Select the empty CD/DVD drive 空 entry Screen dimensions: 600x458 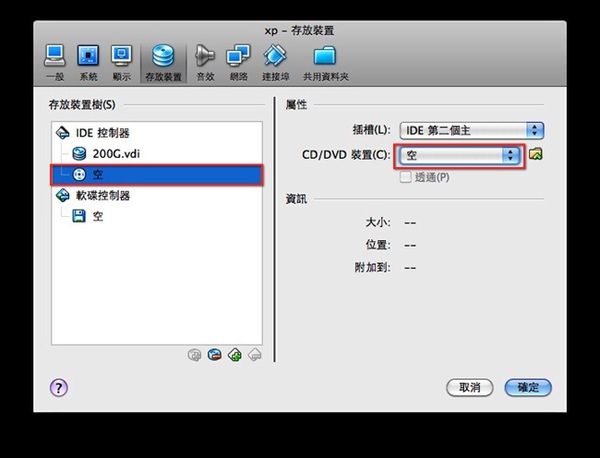(x=157, y=175)
